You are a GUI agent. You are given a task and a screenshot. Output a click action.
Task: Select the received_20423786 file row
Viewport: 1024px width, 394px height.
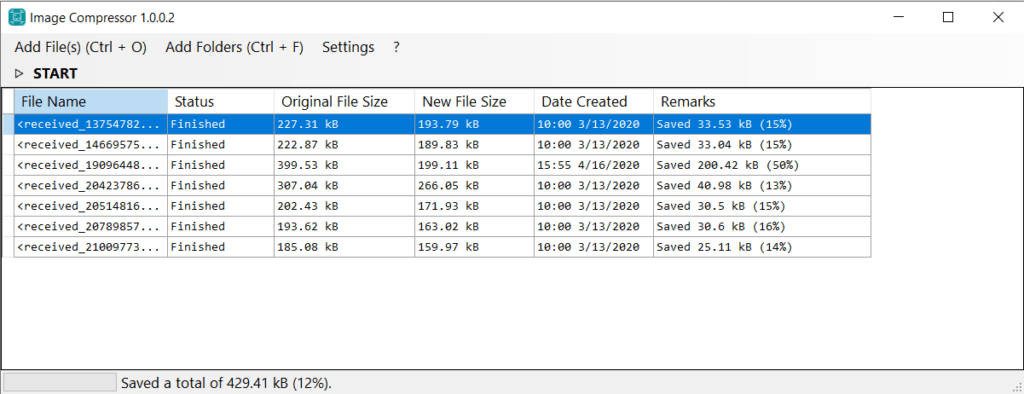pyautogui.click(x=442, y=186)
